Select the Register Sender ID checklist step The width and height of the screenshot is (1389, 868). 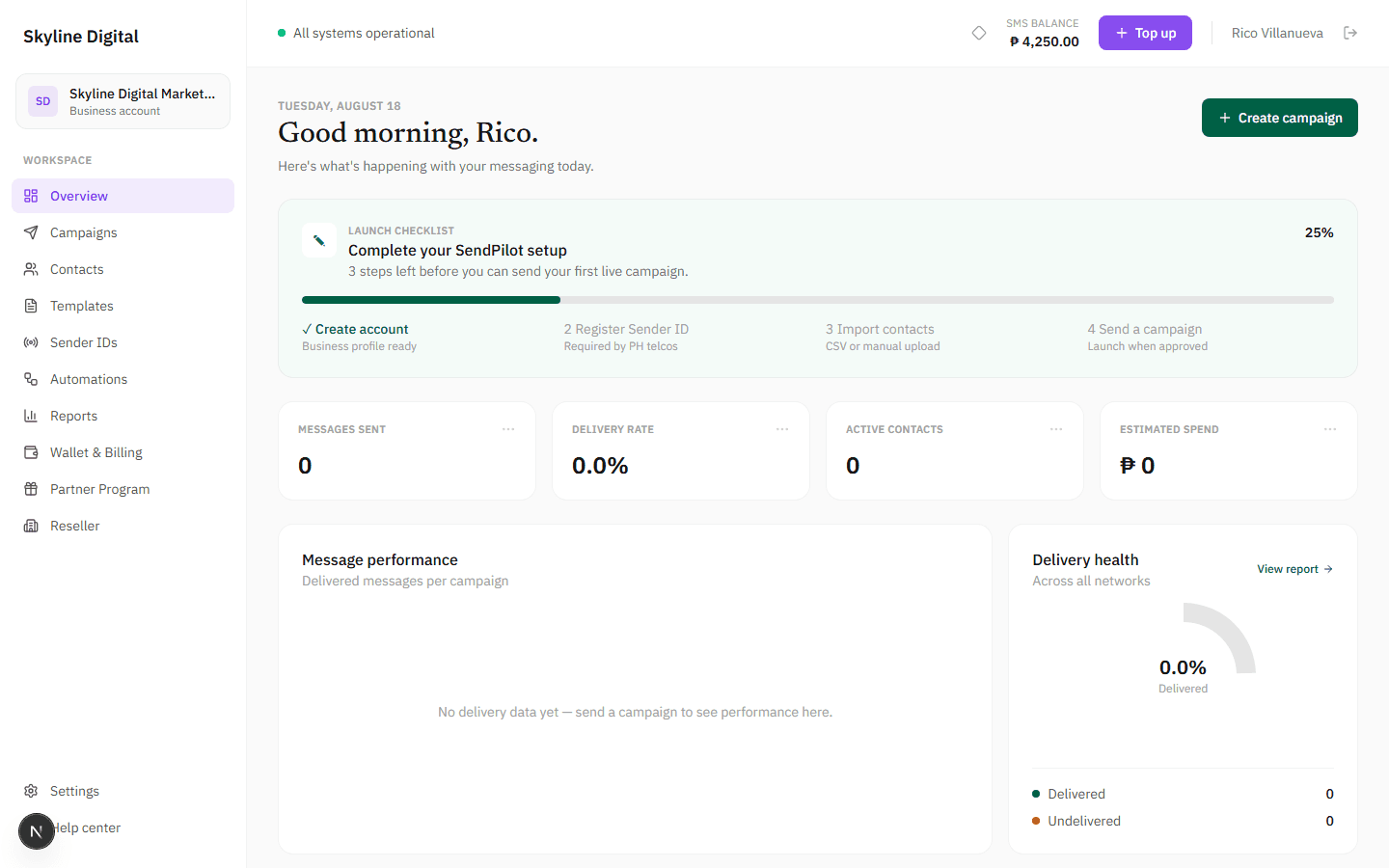pyautogui.click(x=626, y=337)
